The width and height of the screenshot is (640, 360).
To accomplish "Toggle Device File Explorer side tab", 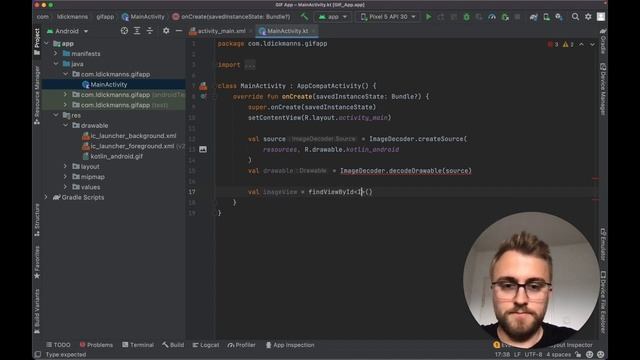I will point(603,302).
